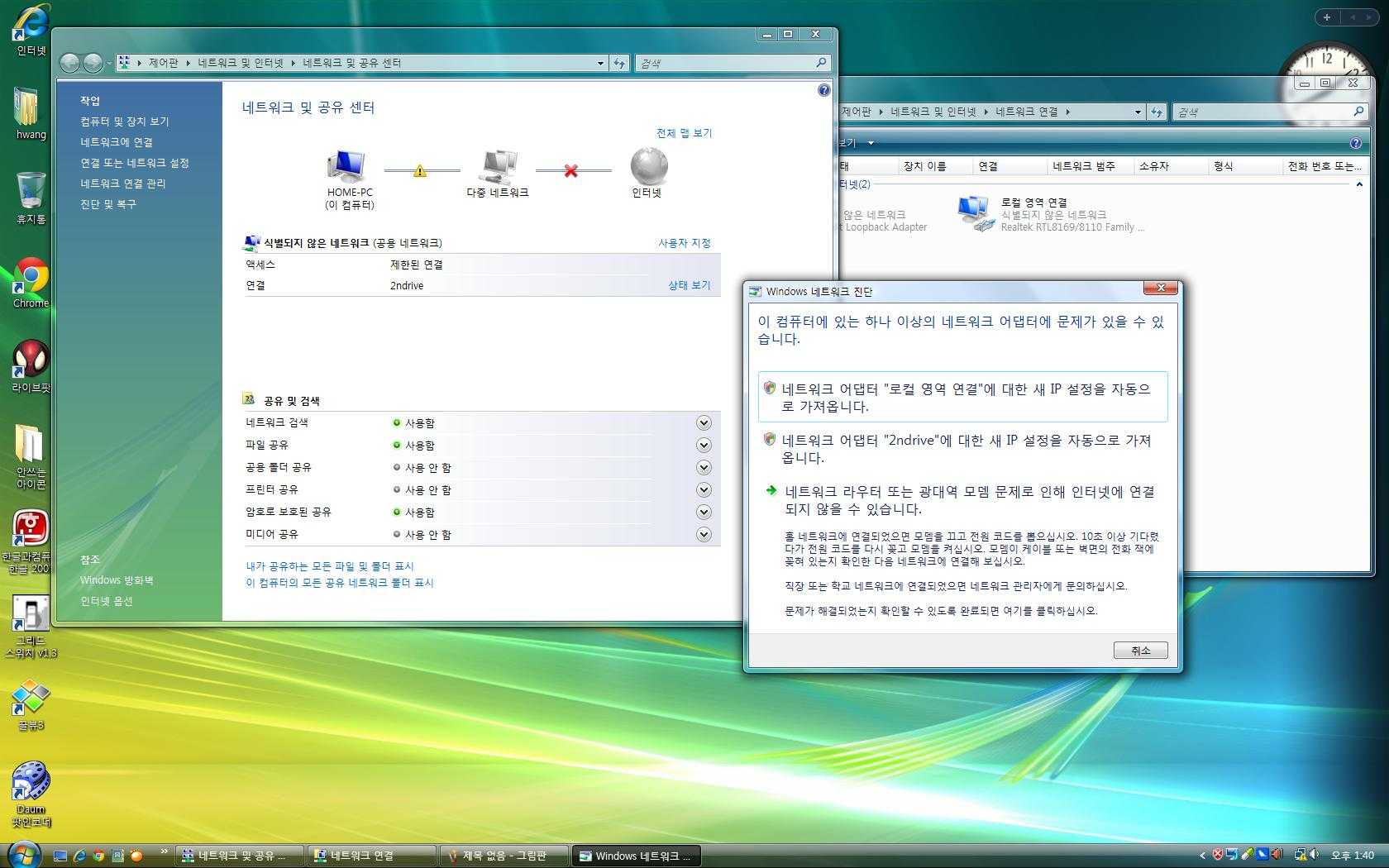Click the 장치 이름 column header
This screenshot has width=1389, height=868.
[x=935, y=166]
